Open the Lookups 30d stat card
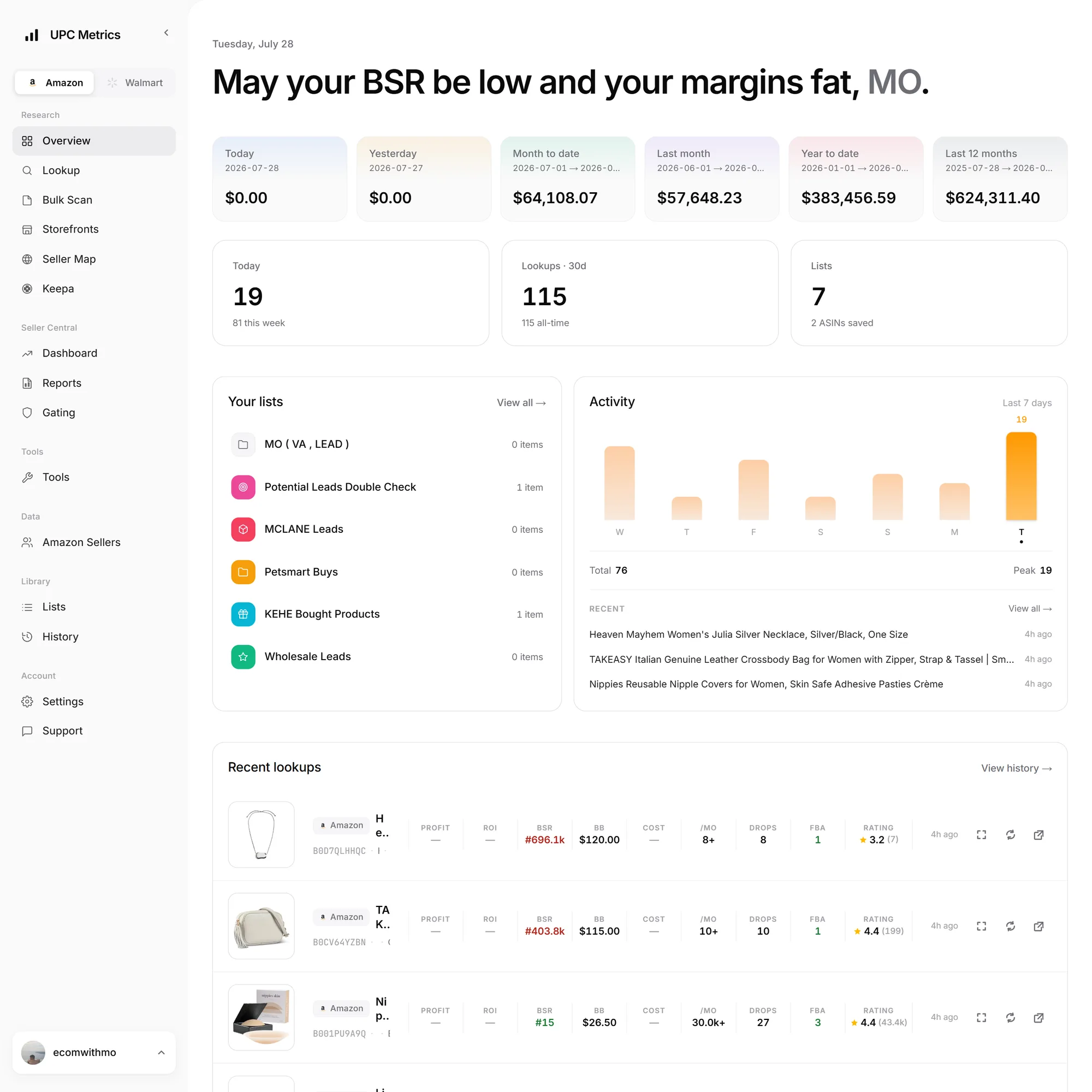1092x1092 pixels. (640, 293)
